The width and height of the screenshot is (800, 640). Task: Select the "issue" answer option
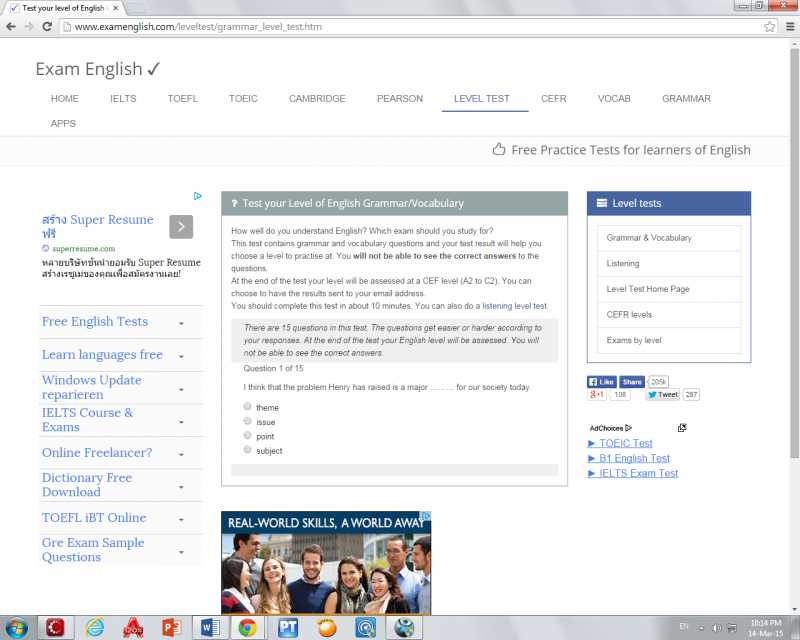pos(247,421)
